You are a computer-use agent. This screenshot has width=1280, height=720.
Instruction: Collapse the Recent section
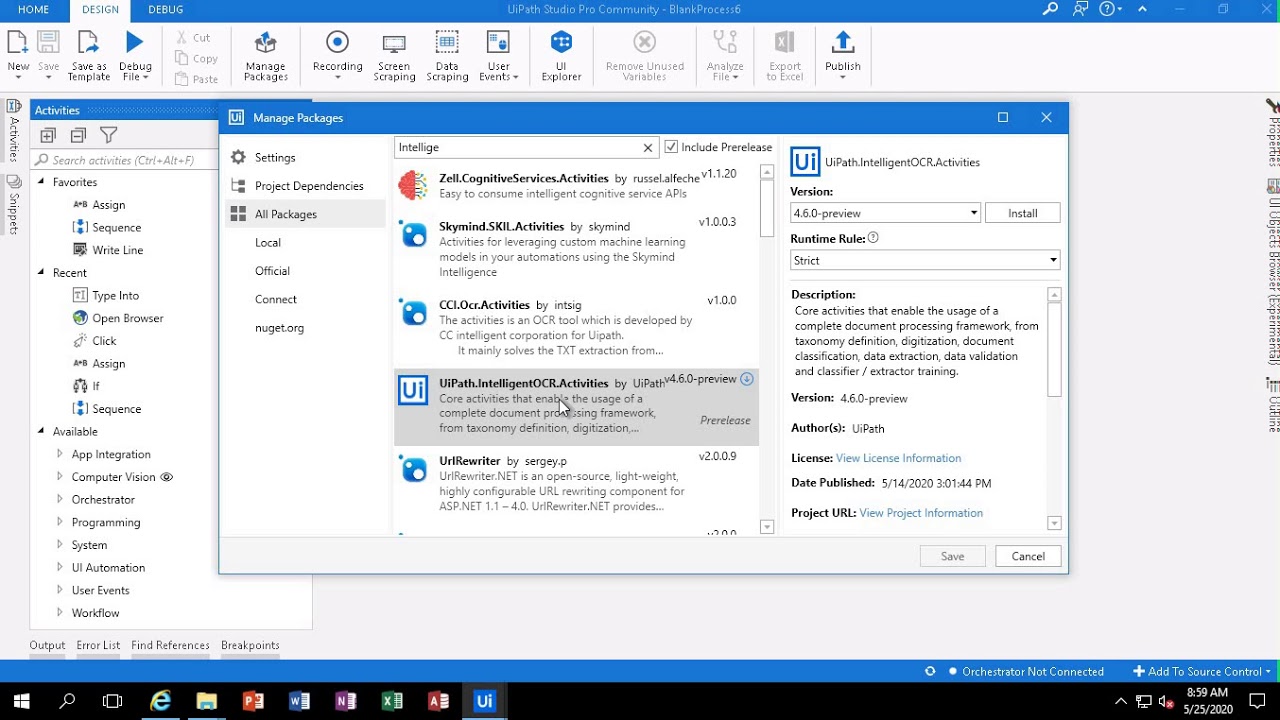41,272
